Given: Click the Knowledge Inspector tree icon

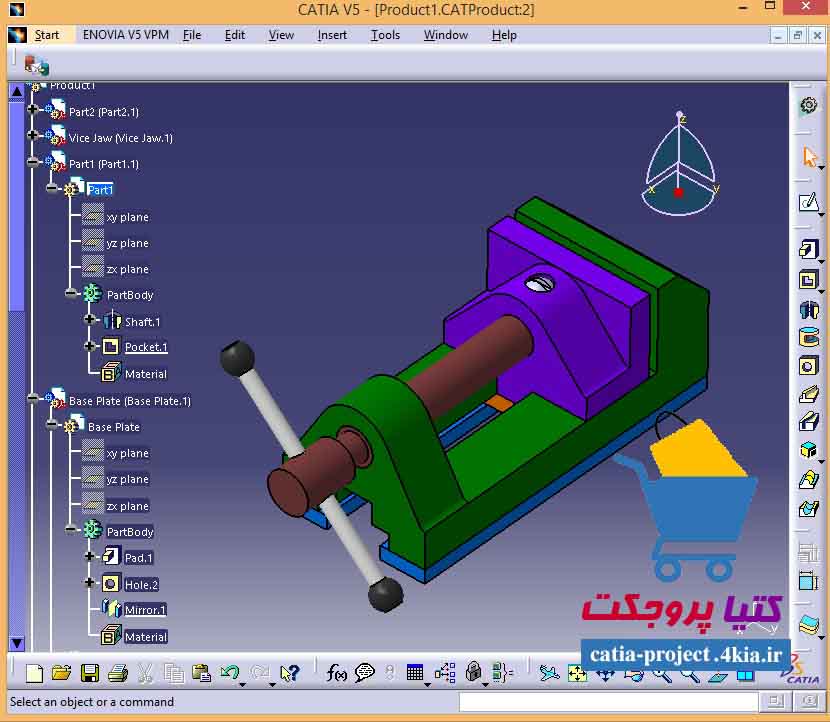Looking at the screenshot, I should pyautogui.click(x=445, y=673).
